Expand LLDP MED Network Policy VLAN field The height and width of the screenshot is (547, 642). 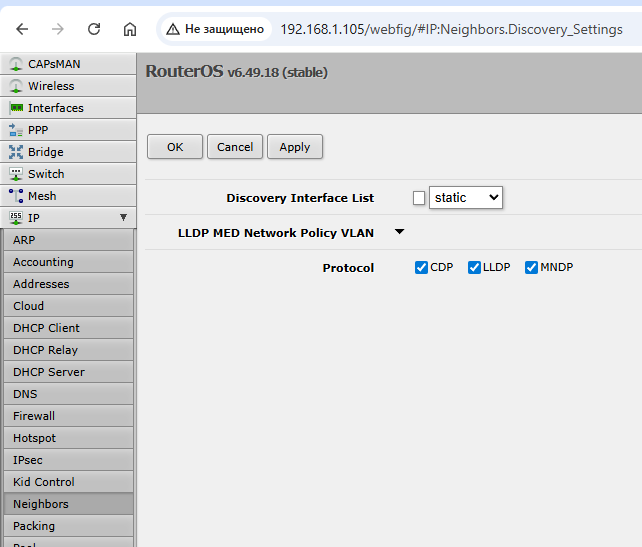point(399,232)
